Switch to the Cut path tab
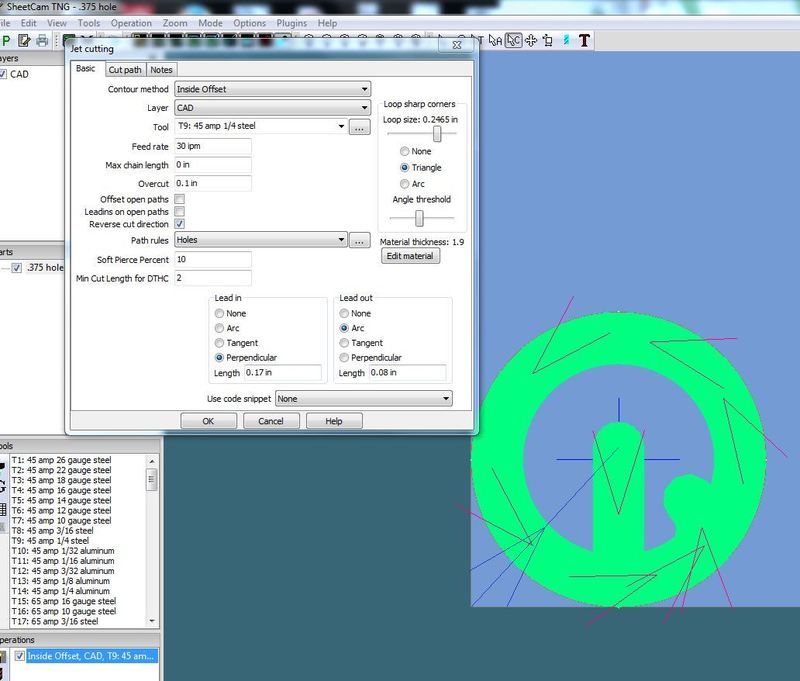800x681 pixels. [x=124, y=70]
